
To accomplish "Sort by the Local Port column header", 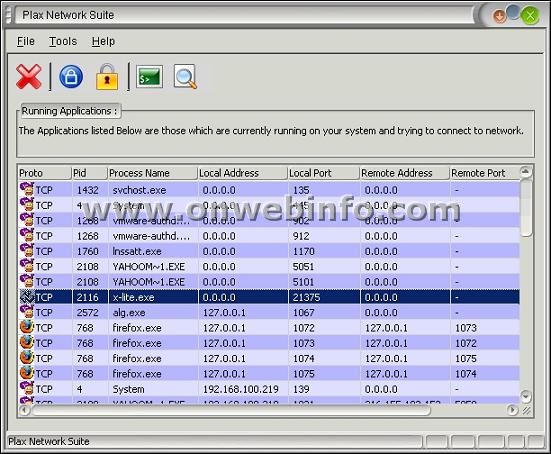I will pyautogui.click(x=324, y=173).
